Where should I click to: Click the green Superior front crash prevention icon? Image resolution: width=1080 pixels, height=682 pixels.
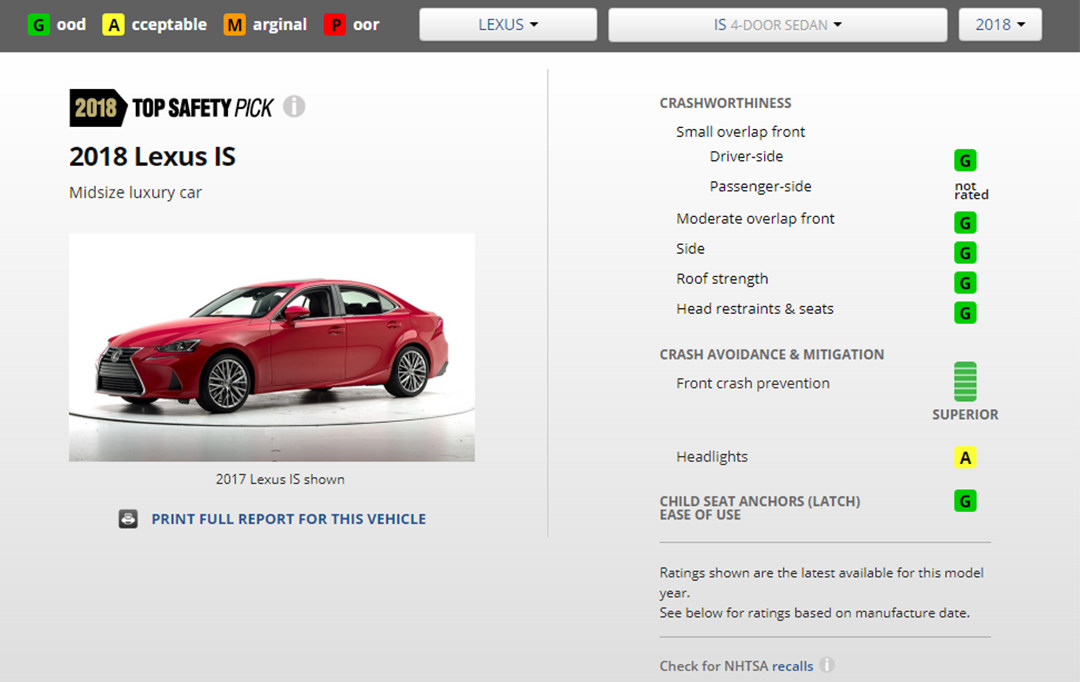(965, 382)
